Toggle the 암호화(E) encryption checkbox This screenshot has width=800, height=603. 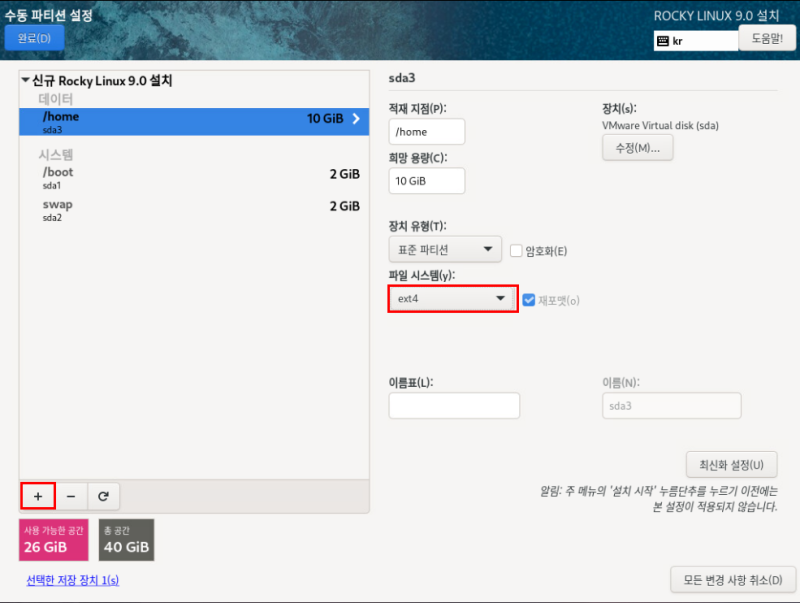(516, 250)
